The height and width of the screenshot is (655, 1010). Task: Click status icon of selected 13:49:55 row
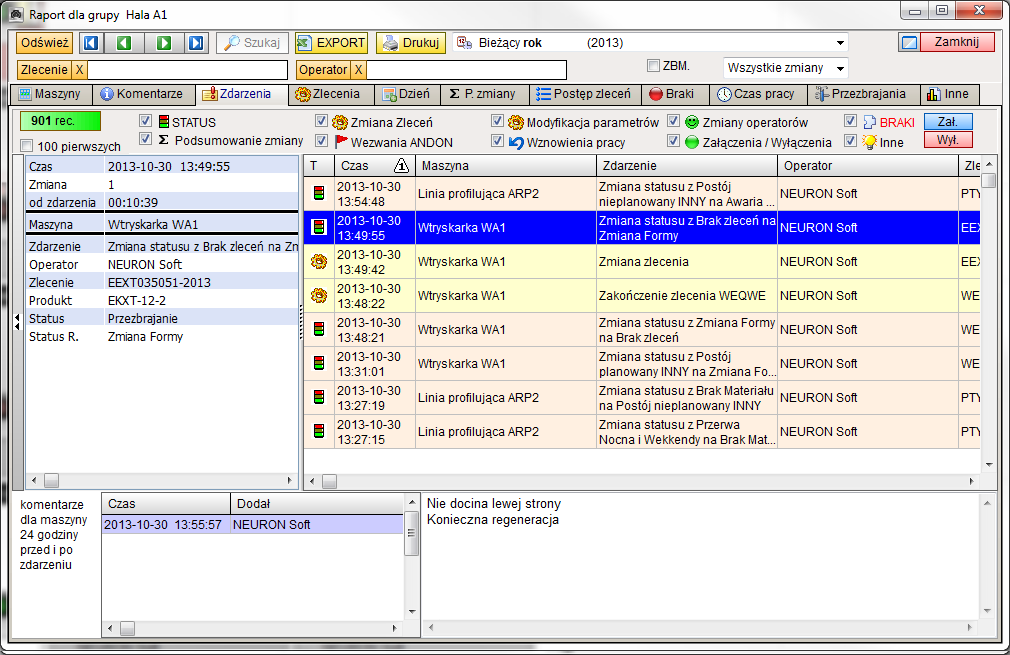[x=319, y=227]
